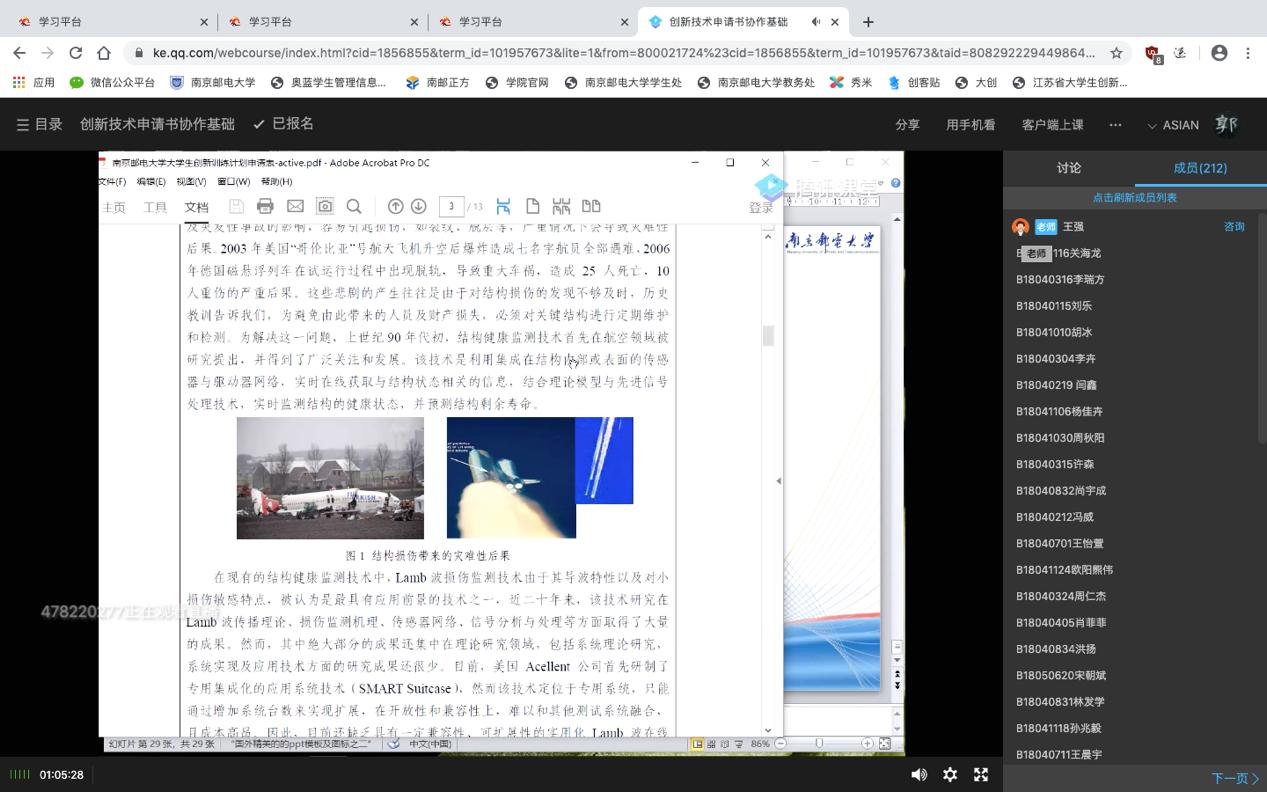The height and width of the screenshot is (792, 1267).
Task: Mute the tab playing audio
Action: point(816,21)
